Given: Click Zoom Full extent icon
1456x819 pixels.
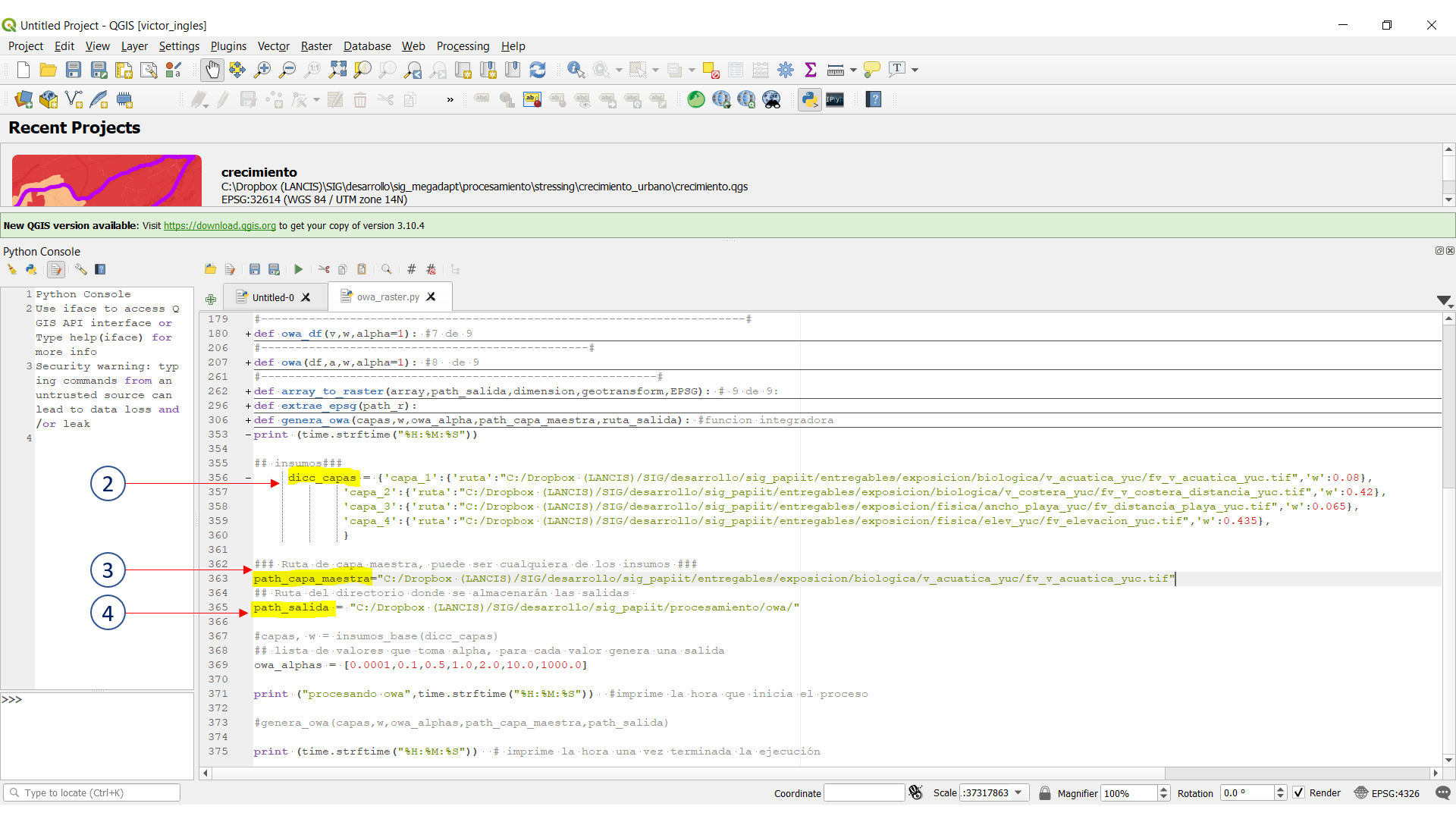Looking at the screenshot, I should point(337,70).
